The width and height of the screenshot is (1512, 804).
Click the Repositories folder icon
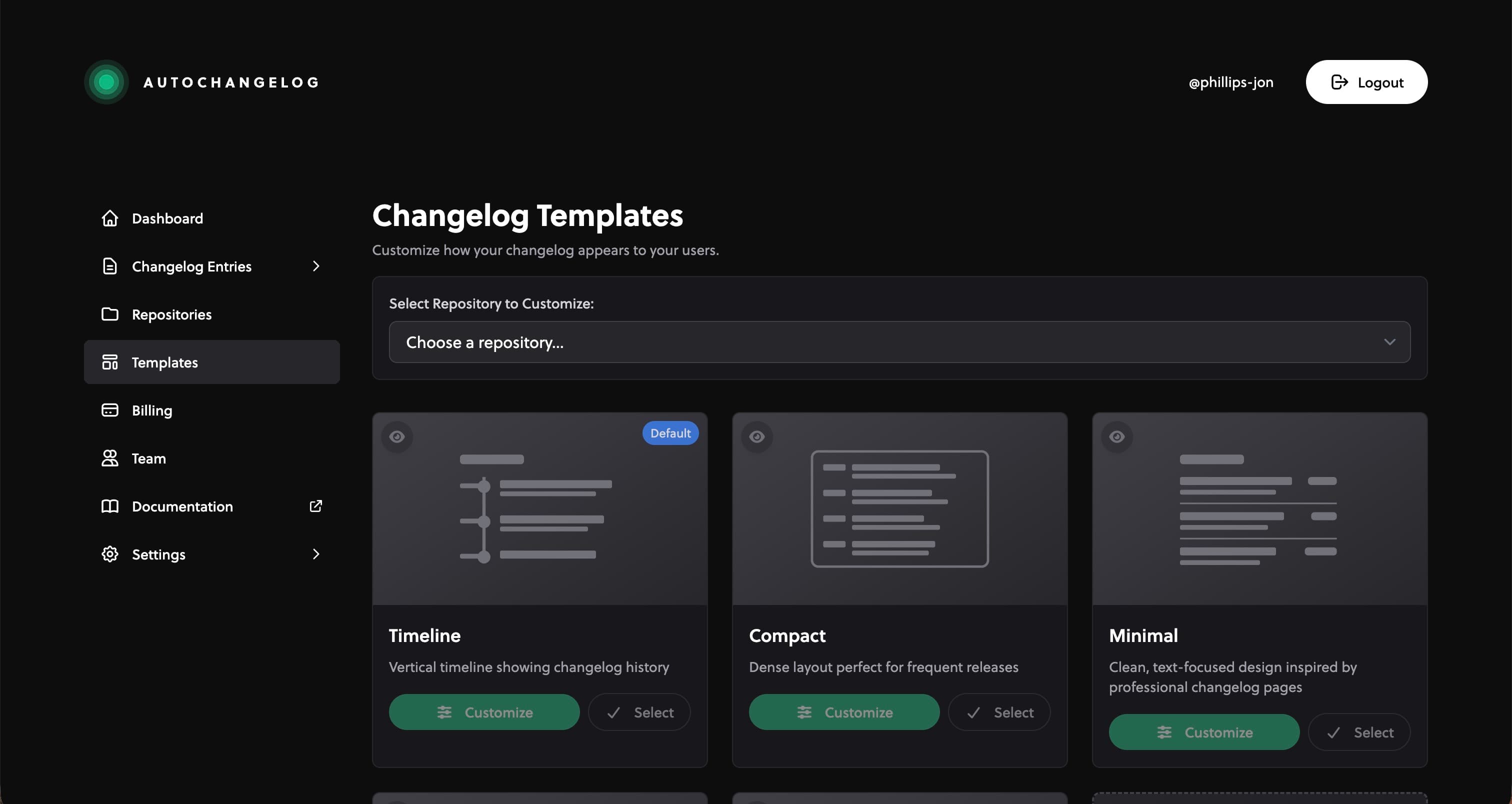[110, 314]
